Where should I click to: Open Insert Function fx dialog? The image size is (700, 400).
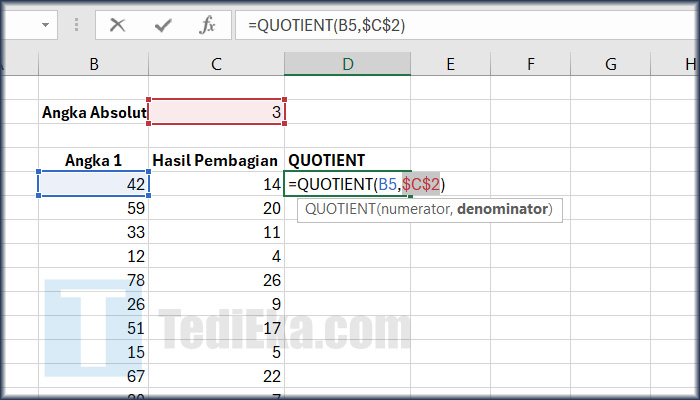[x=207, y=25]
